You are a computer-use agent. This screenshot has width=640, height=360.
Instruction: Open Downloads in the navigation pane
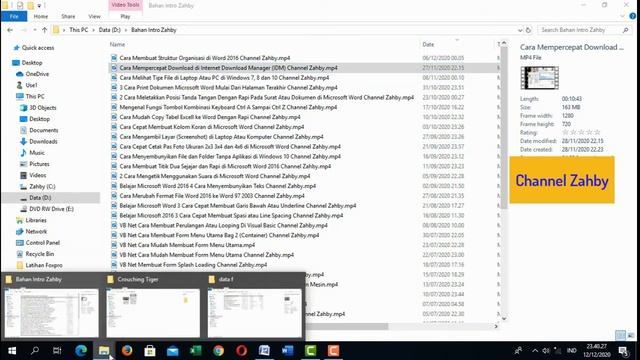point(43,141)
